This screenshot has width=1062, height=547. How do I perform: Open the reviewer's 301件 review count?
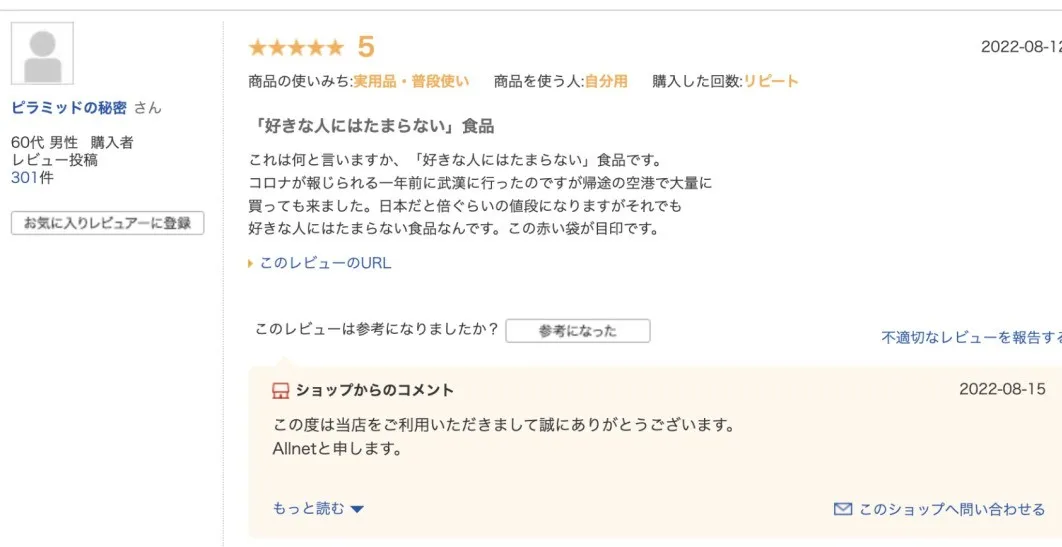(32, 178)
